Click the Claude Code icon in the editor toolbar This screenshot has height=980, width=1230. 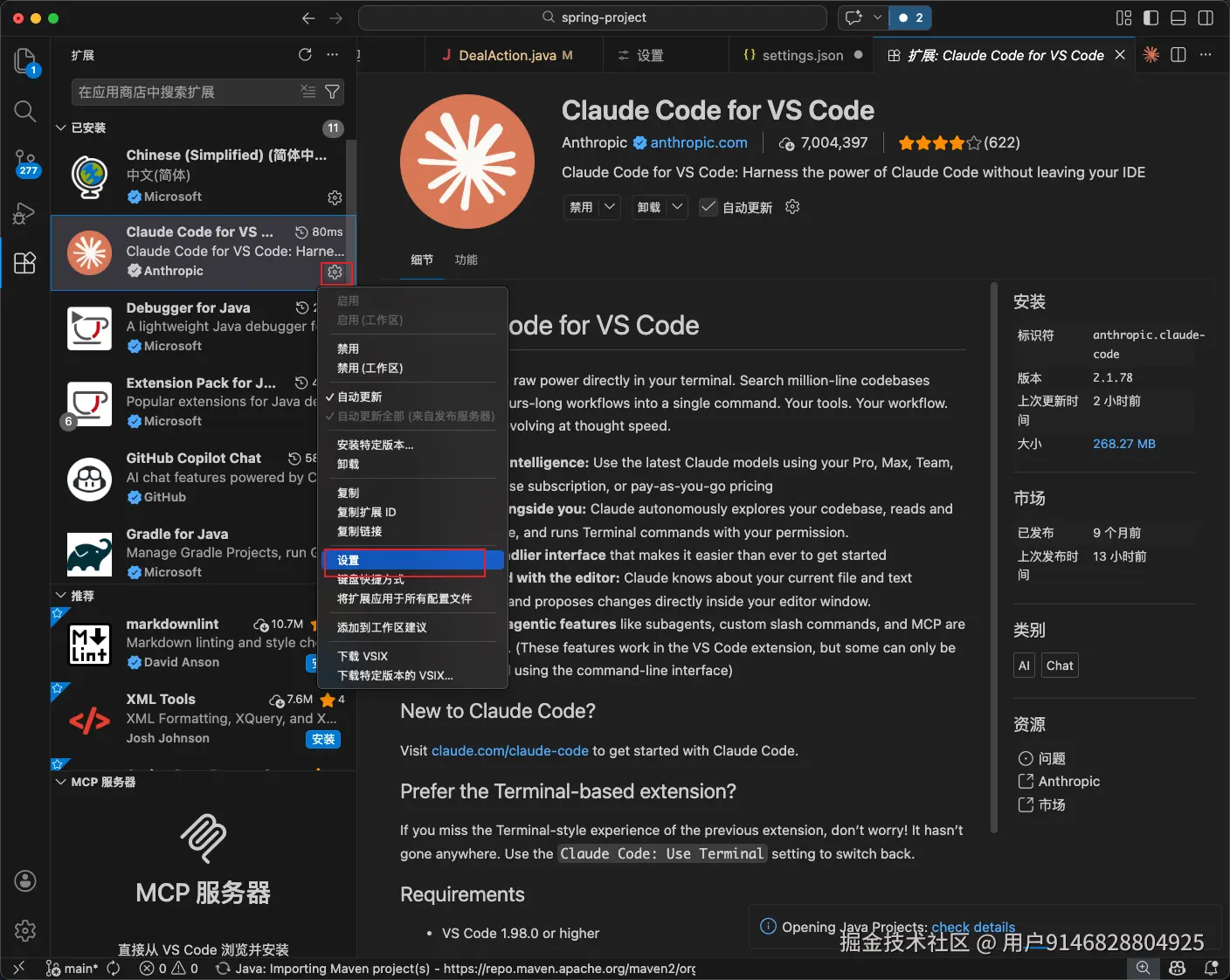1151,54
